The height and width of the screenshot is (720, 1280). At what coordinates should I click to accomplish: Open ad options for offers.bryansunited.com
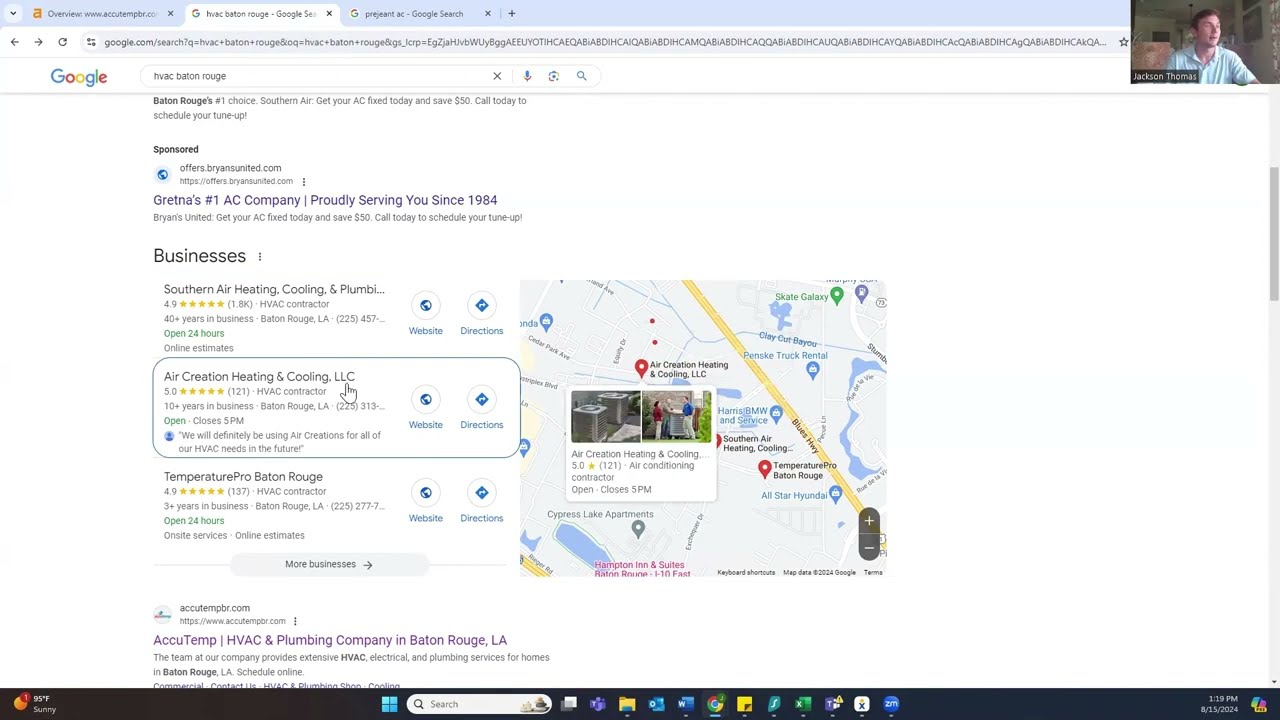(304, 182)
